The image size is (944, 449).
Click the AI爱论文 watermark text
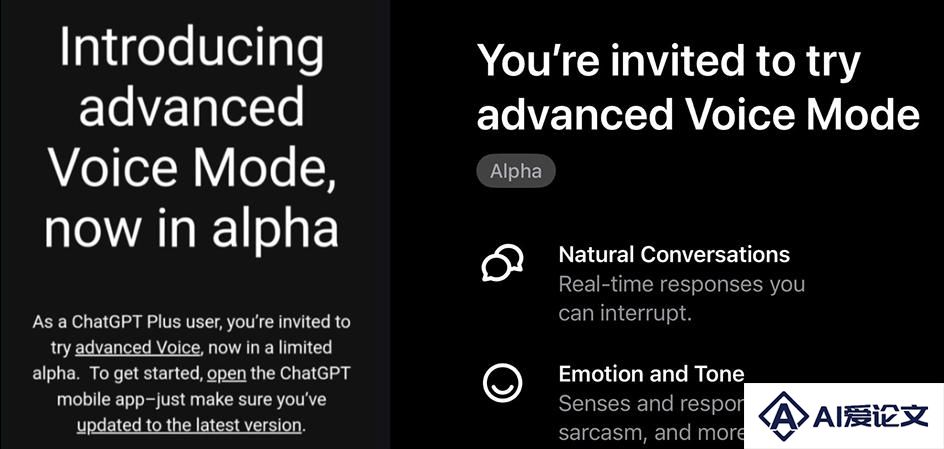tap(870, 415)
